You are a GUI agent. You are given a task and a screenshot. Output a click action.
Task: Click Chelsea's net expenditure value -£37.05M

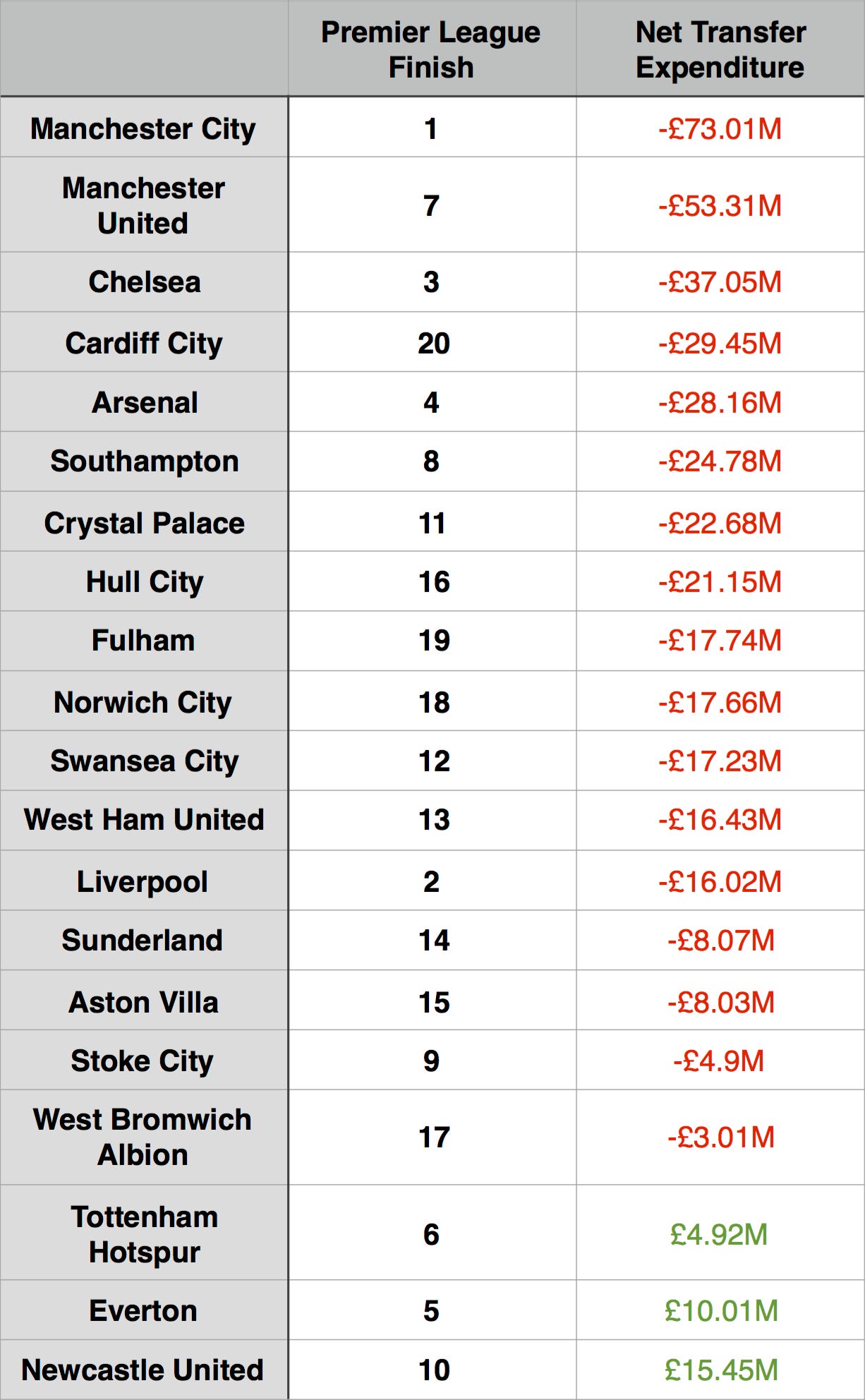(x=720, y=282)
